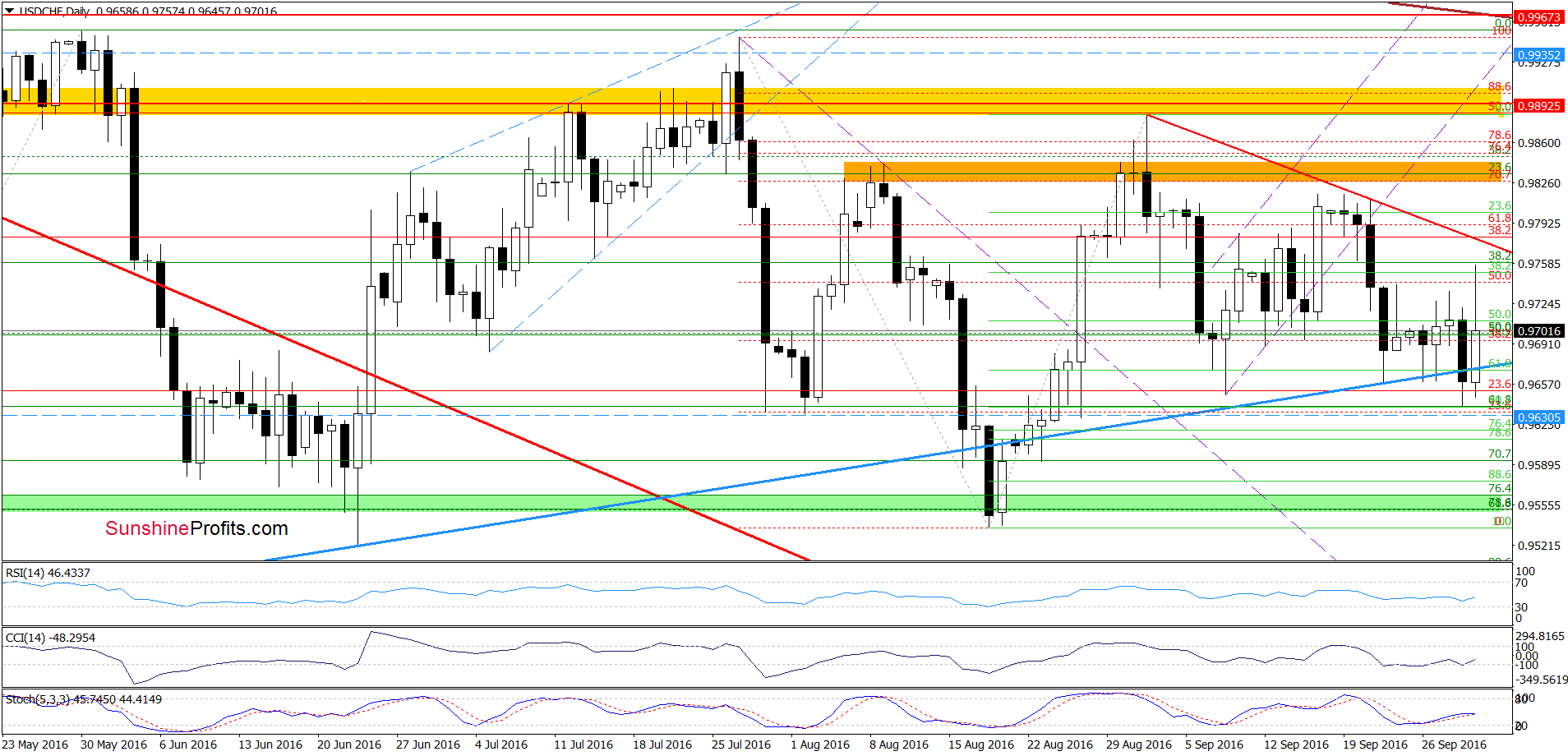Click the 0.98600 value on price axis
The width and height of the screenshot is (1568, 756).
click(x=1538, y=143)
